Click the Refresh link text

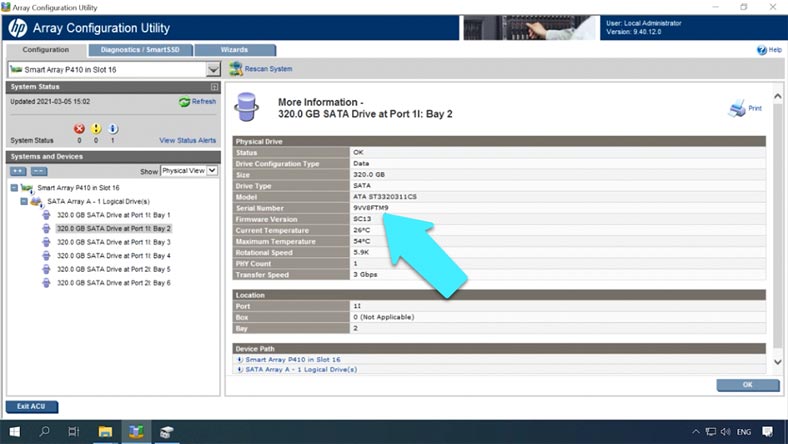(x=204, y=102)
